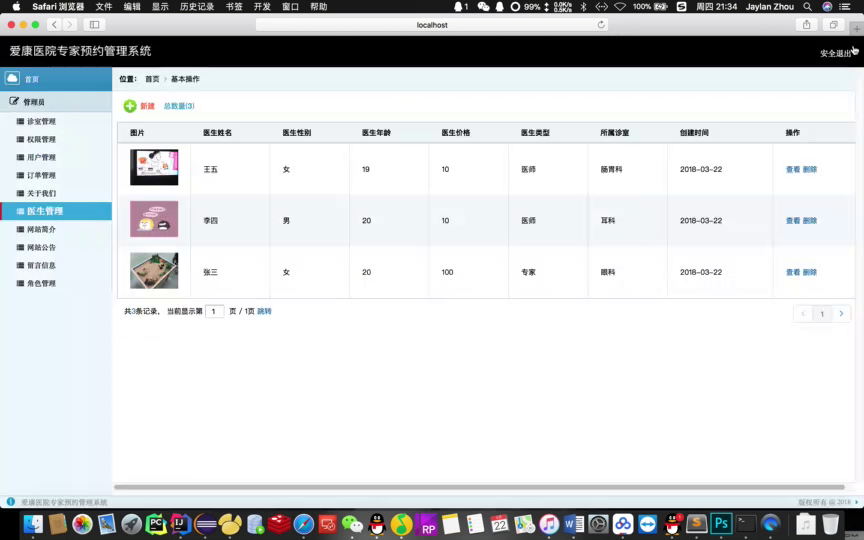Go to next page chevron in pagination

(x=841, y=314)
